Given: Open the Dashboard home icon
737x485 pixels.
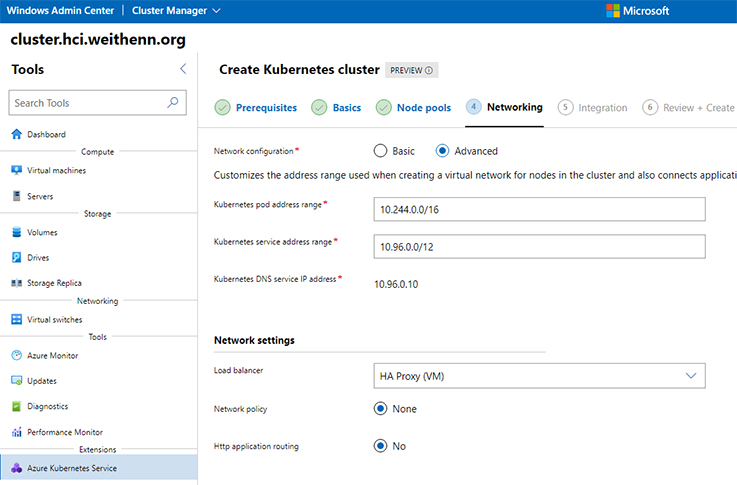Looking at the screenshot, I should tap(16, 134).
